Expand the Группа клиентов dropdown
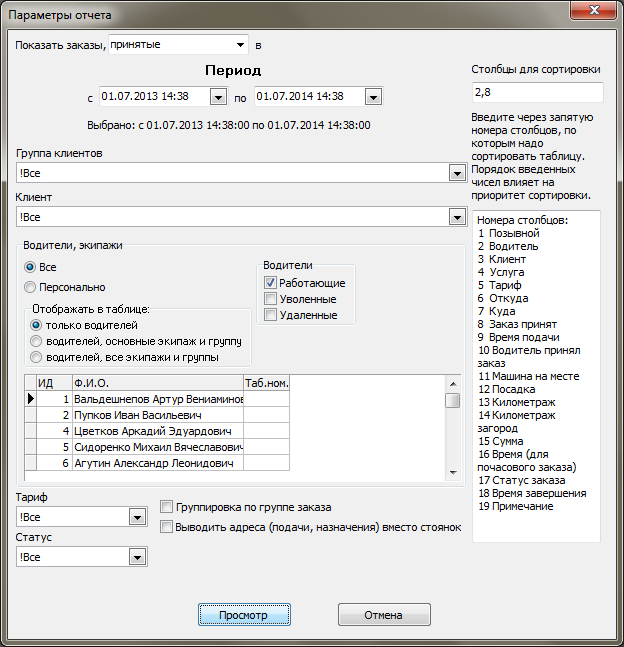The width and height of the screenshot is (624, 647). 454,174
